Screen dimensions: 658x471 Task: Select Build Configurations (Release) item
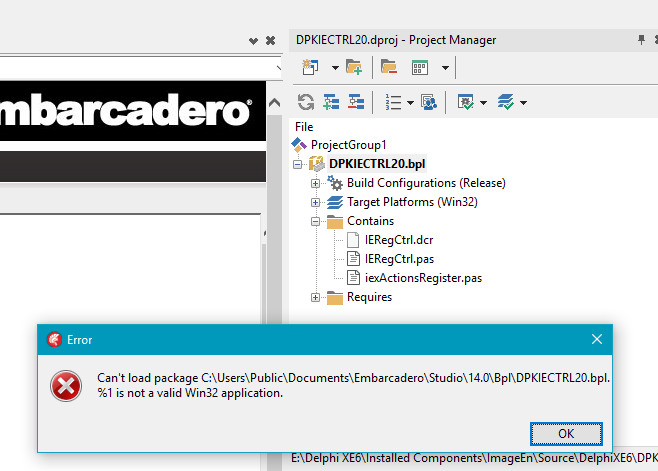click(x=426, y=183)
